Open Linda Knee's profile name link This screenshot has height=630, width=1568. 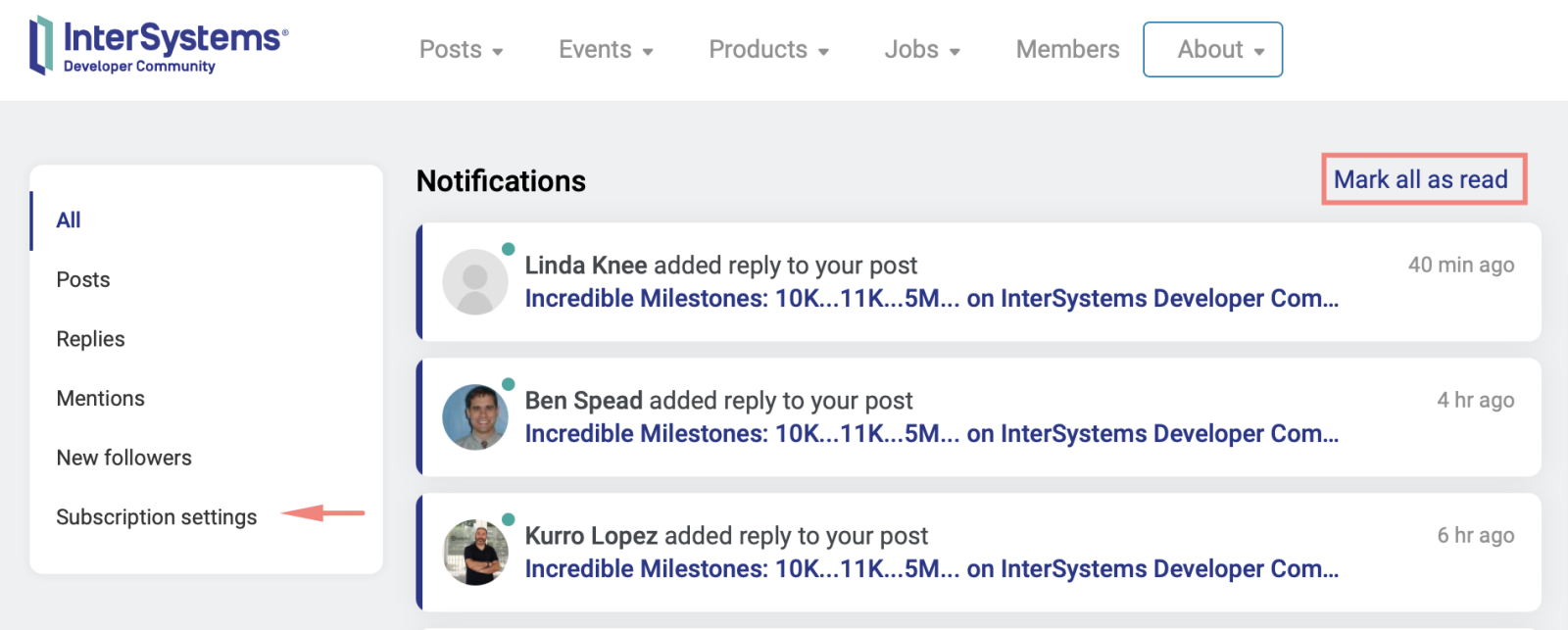coord(586,266)
